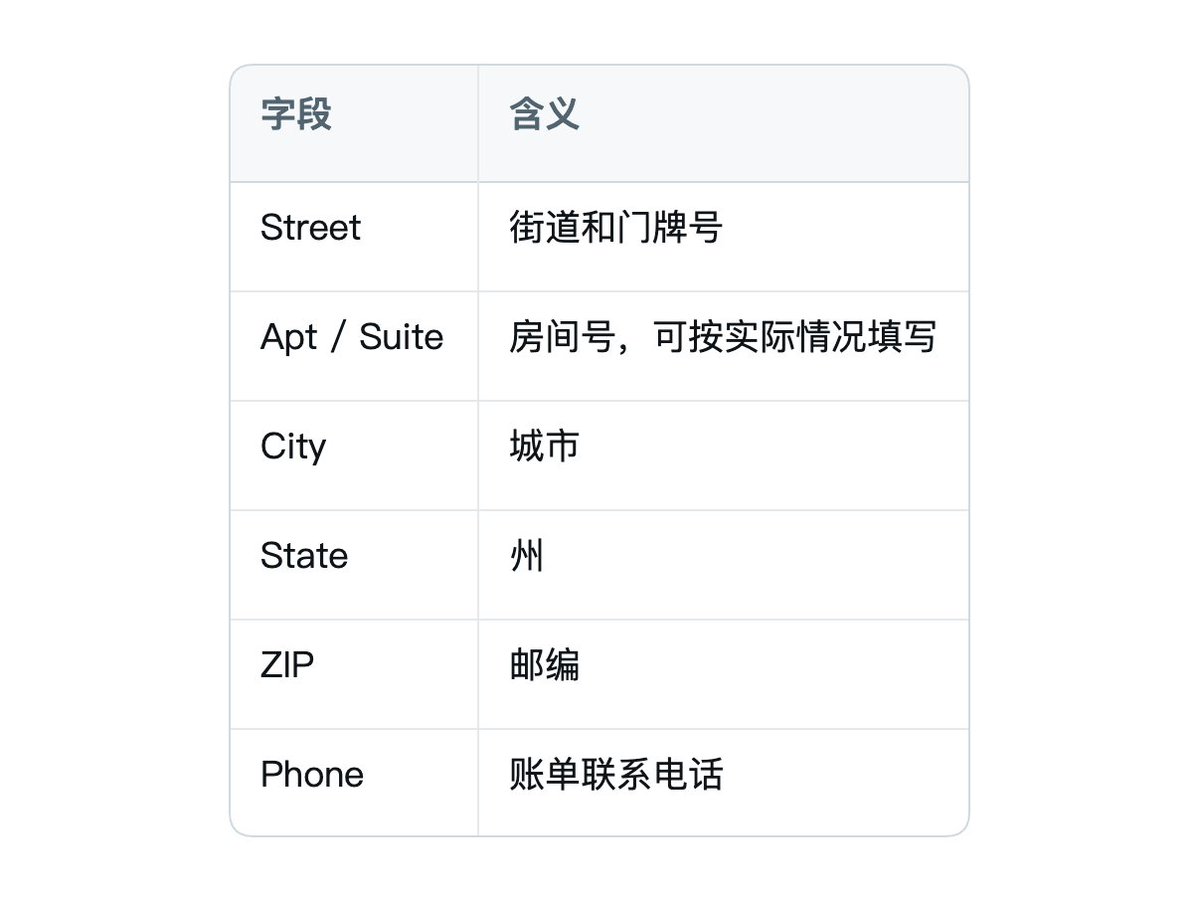
Task: Select the 城市 description cell
Action: coord(723,456)
